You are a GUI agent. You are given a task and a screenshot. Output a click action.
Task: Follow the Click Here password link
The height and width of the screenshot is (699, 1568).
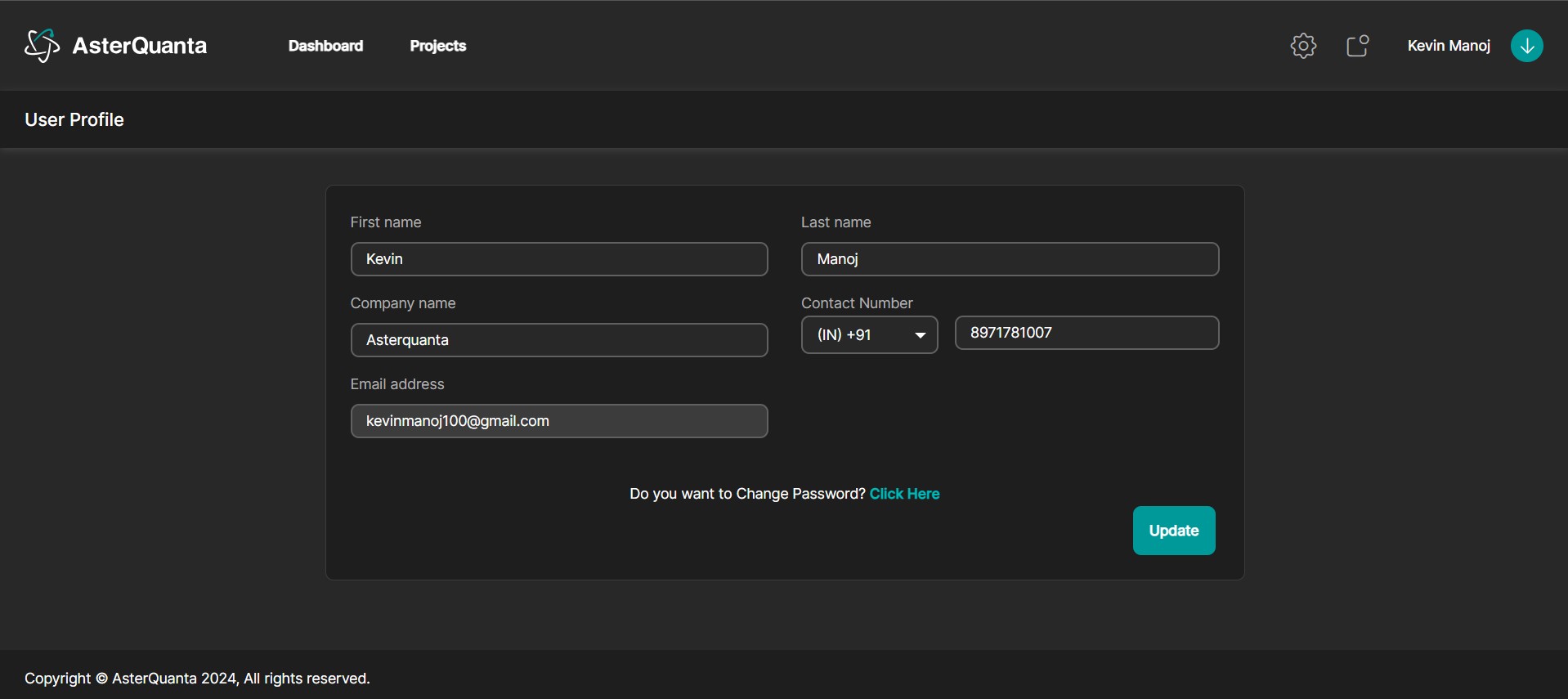[x=904, y=494]
